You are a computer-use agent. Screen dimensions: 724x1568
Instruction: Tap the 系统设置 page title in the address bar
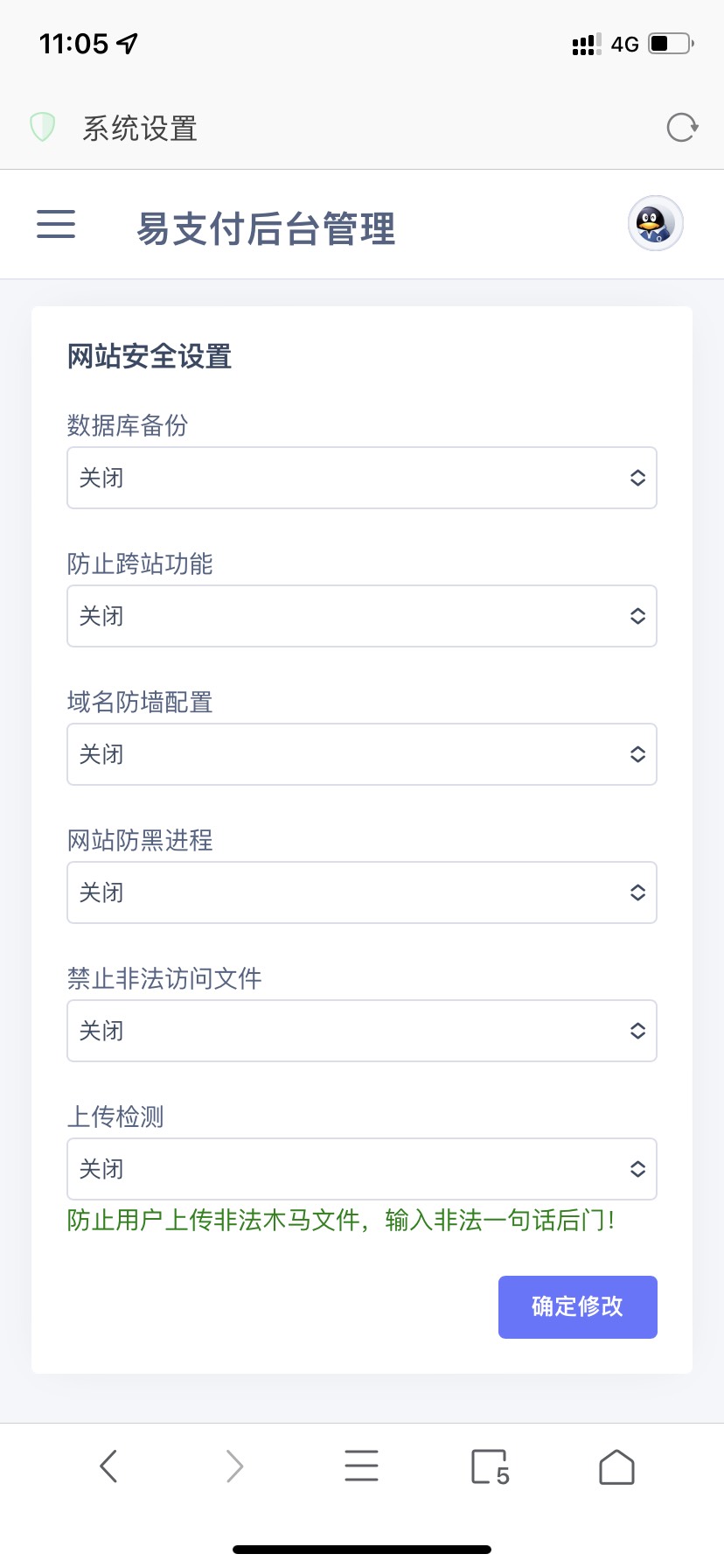[140, 129]
